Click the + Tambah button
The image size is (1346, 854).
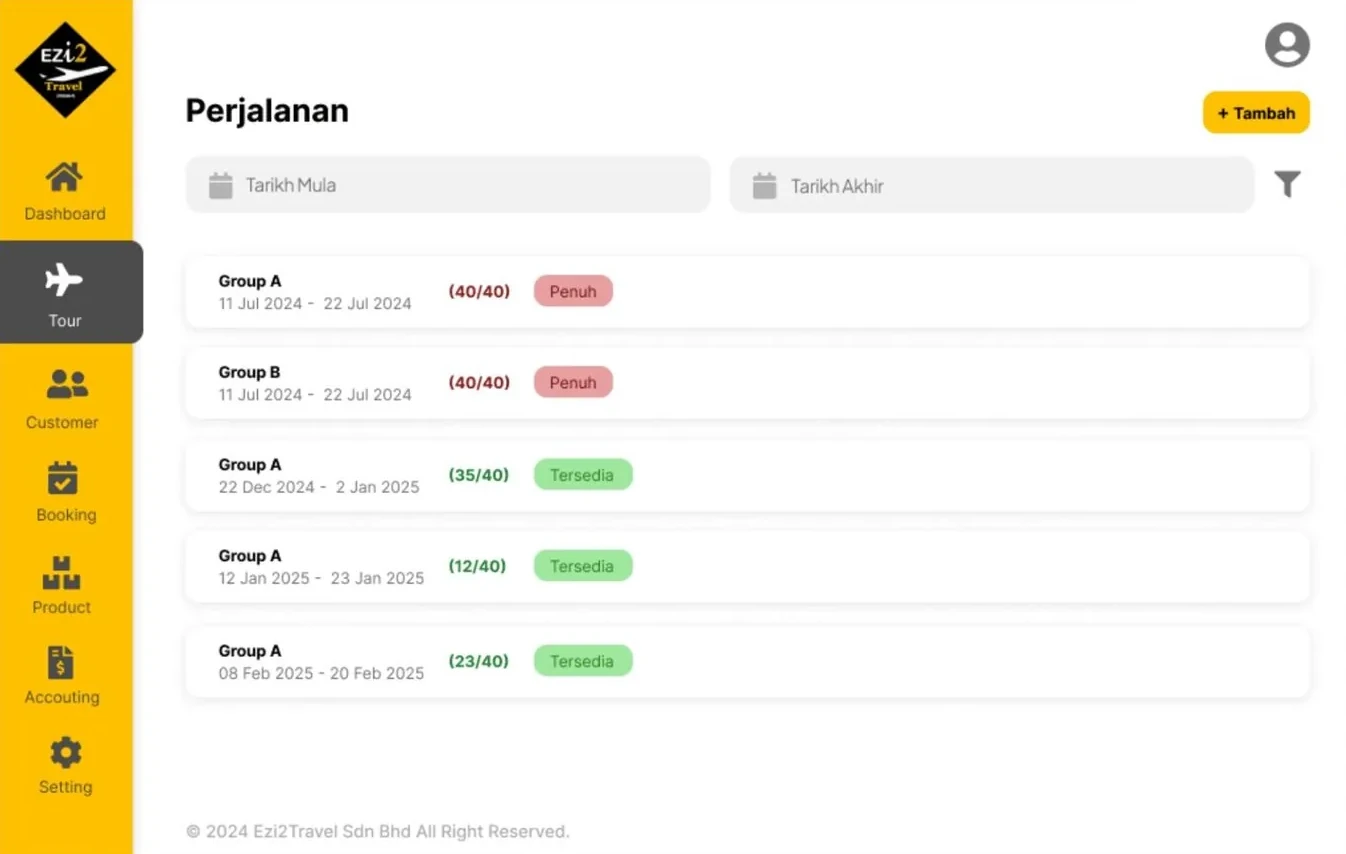tap(1256, 113)
